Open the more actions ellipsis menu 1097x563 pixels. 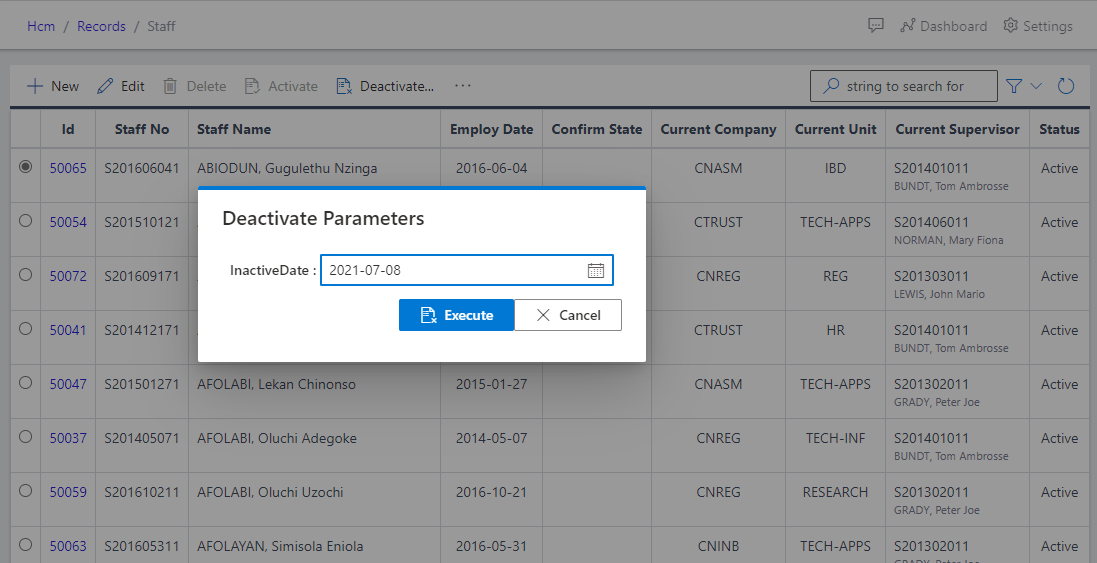pyautogui.click(x=462, y=85)
